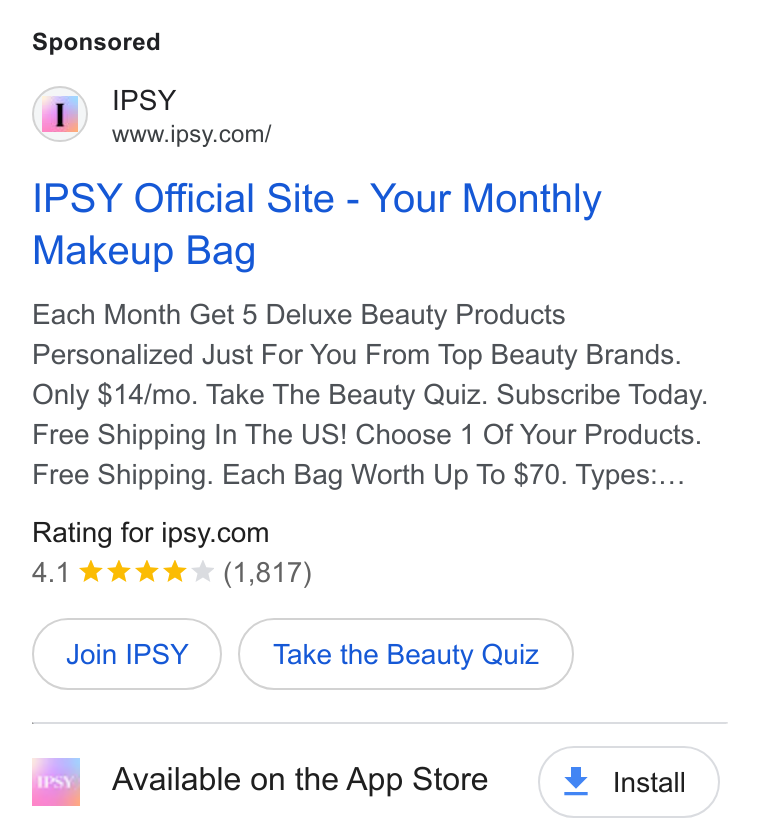Click the Sponsored label

(96, 42)
